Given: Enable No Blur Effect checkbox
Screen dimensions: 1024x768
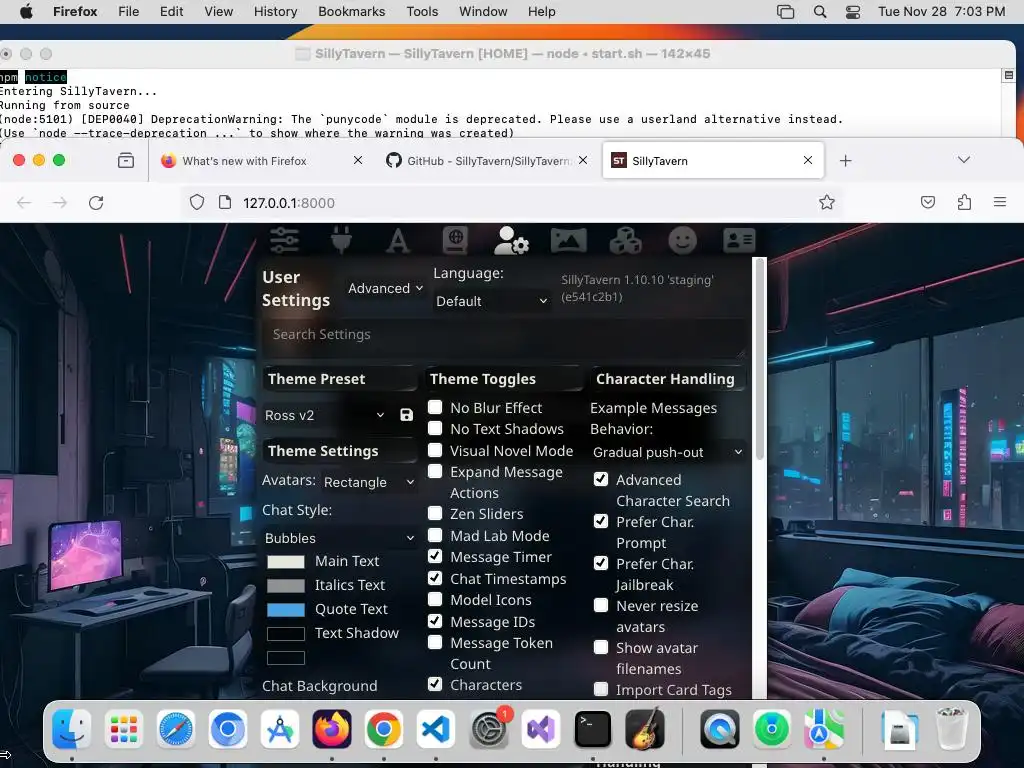Looking at the screenshot, I should [435, 408].
